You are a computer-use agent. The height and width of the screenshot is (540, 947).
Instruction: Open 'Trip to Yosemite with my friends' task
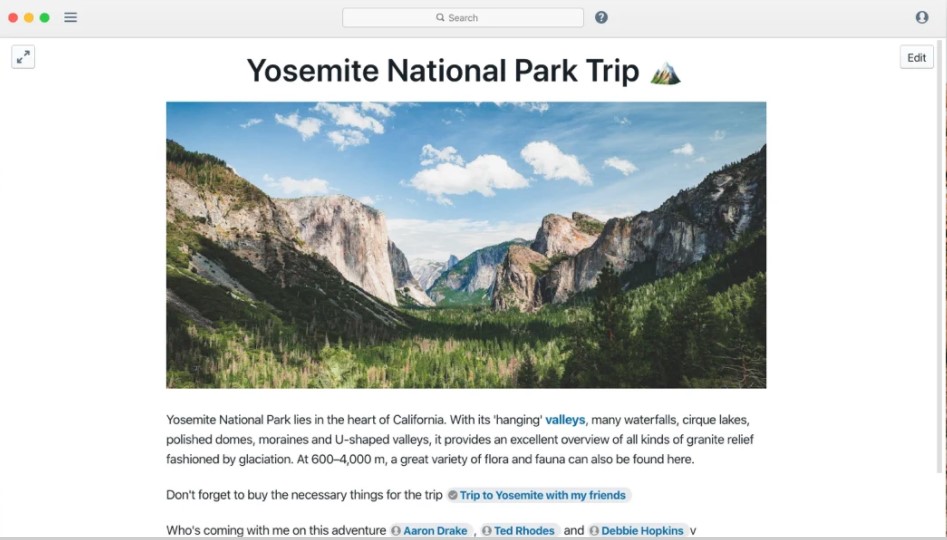543,495
